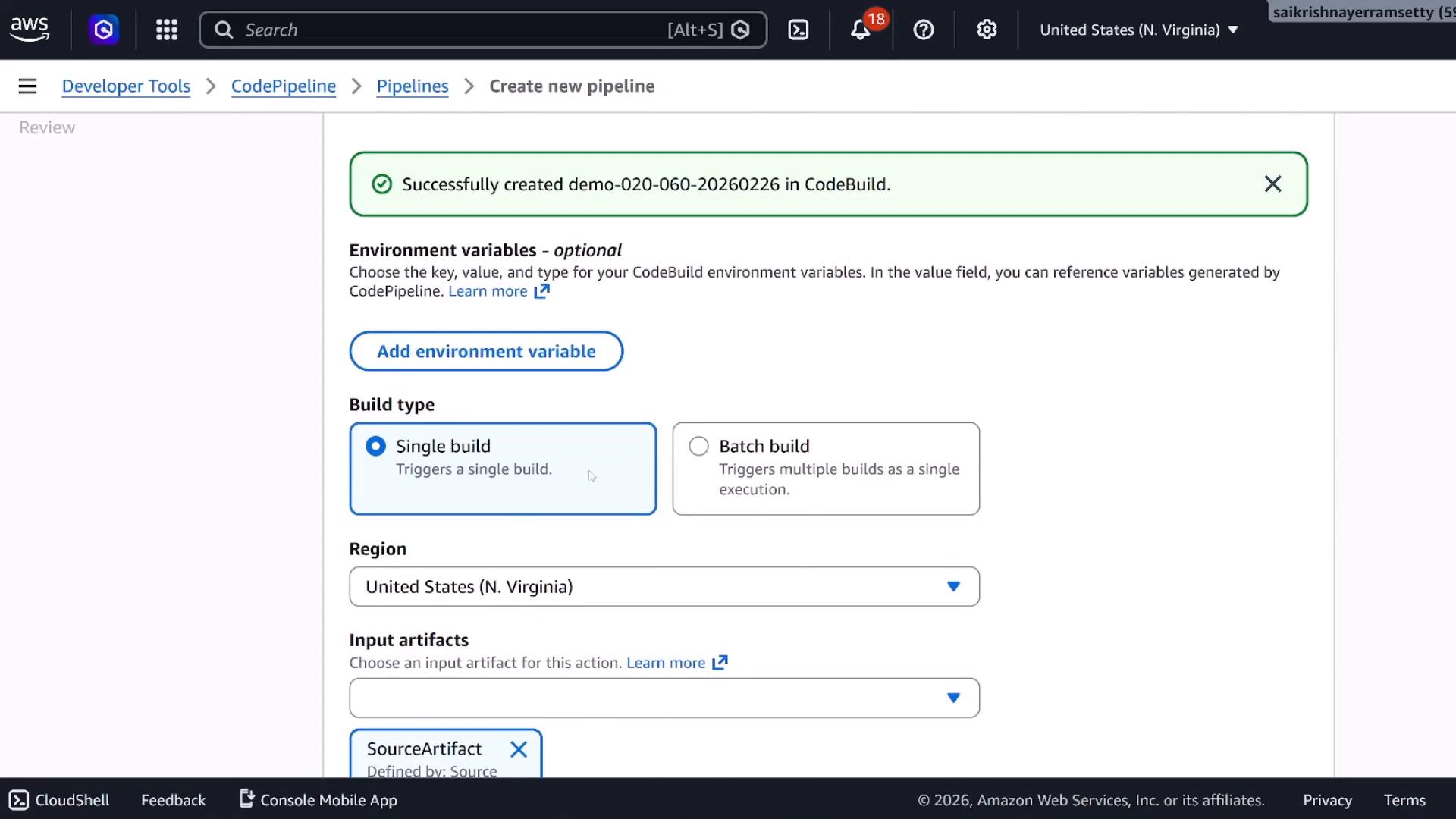Open the settings gear in top bar
Viewport: 1456px width, 819px height.
coord(987,30)
